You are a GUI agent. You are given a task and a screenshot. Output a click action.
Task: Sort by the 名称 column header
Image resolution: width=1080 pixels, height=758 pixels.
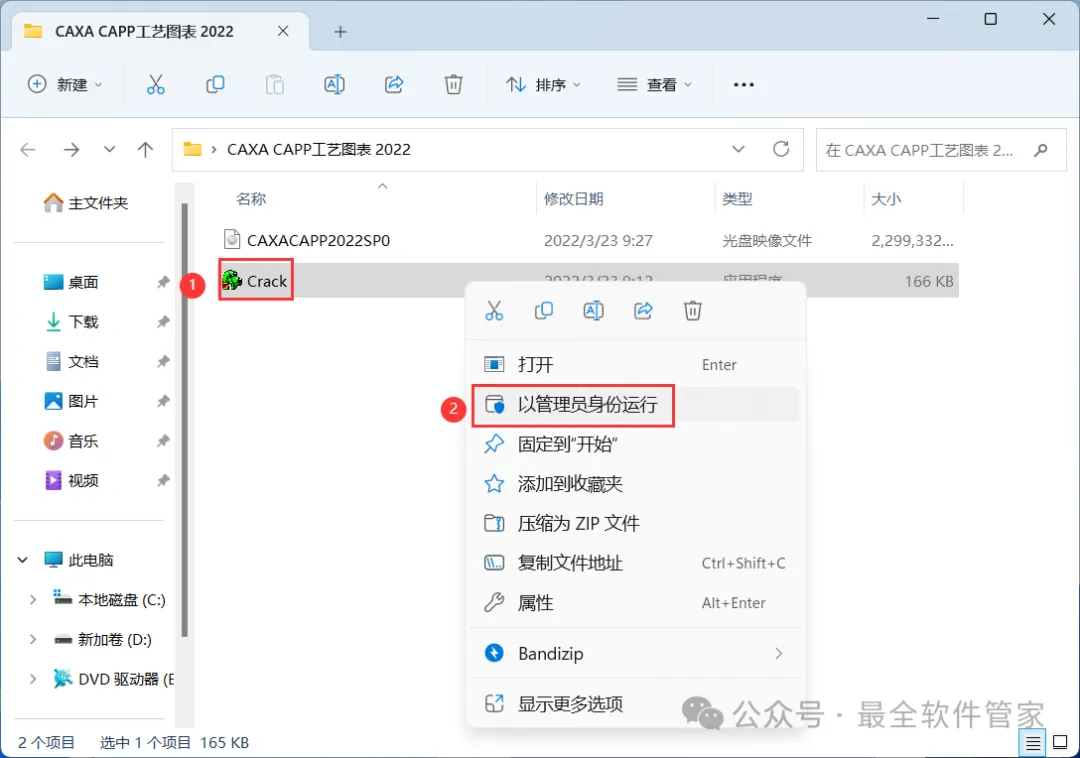click(251, 199)
